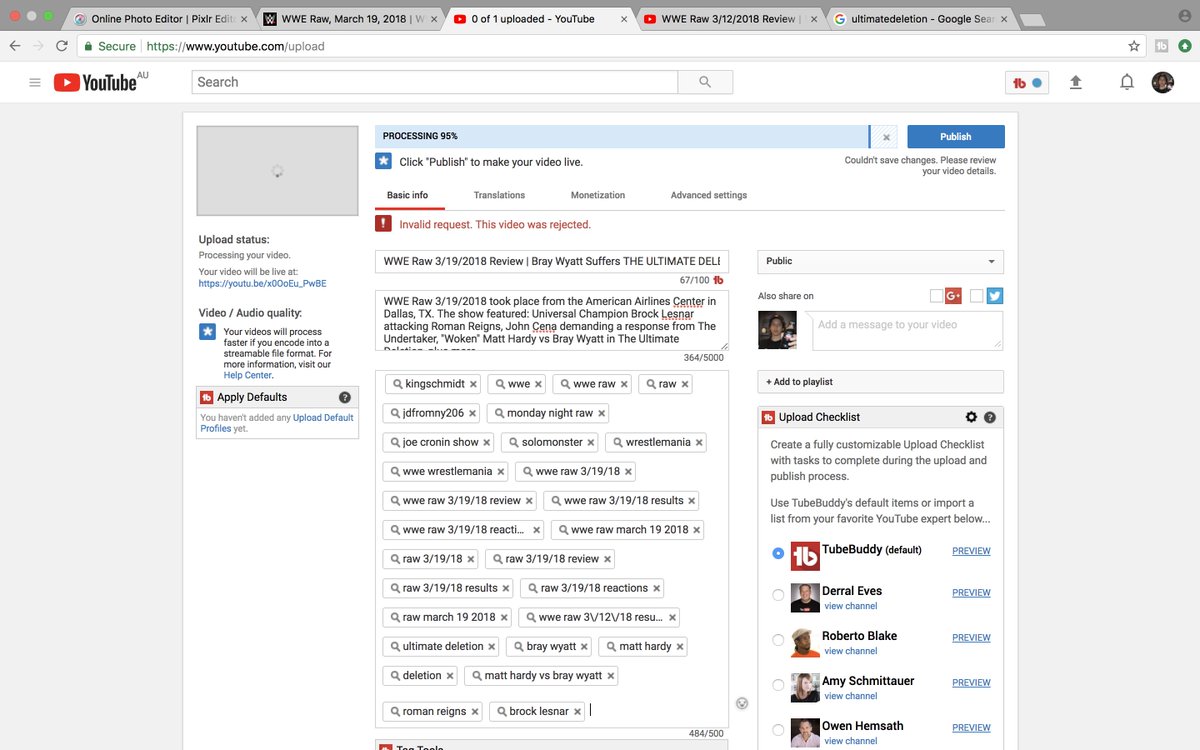Click the YouTube search box
This screenshot has width=1200, height=750.
coord(435,82)
